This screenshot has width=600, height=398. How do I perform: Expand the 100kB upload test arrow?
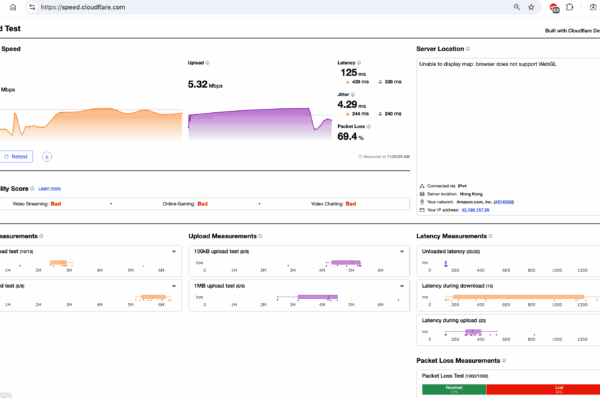pos(402,252)
